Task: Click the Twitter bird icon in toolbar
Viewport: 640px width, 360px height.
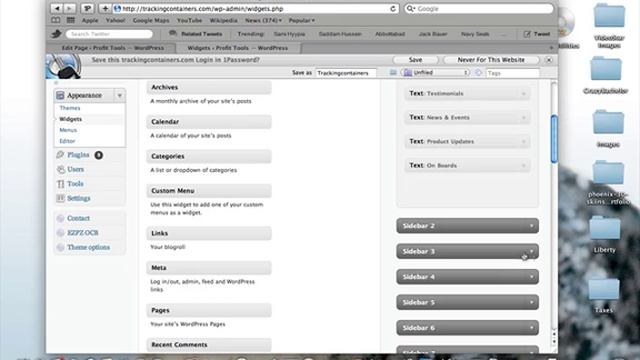Action: coord(57,34)
